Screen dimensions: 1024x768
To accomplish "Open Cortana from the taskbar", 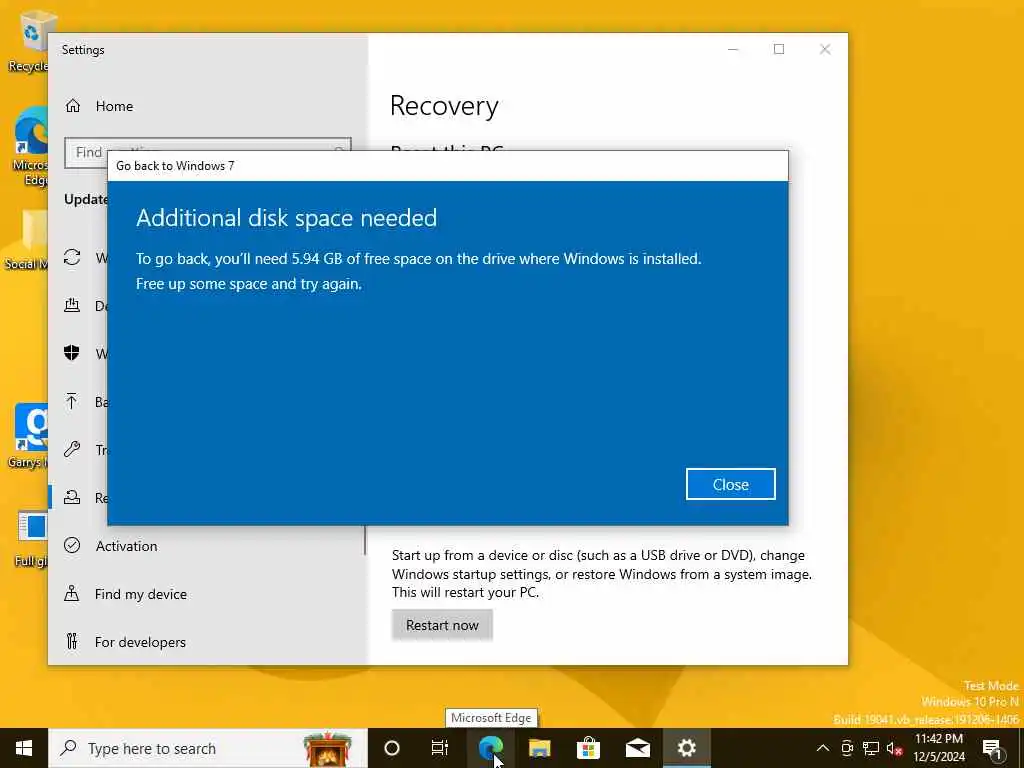I will [392, 748].
